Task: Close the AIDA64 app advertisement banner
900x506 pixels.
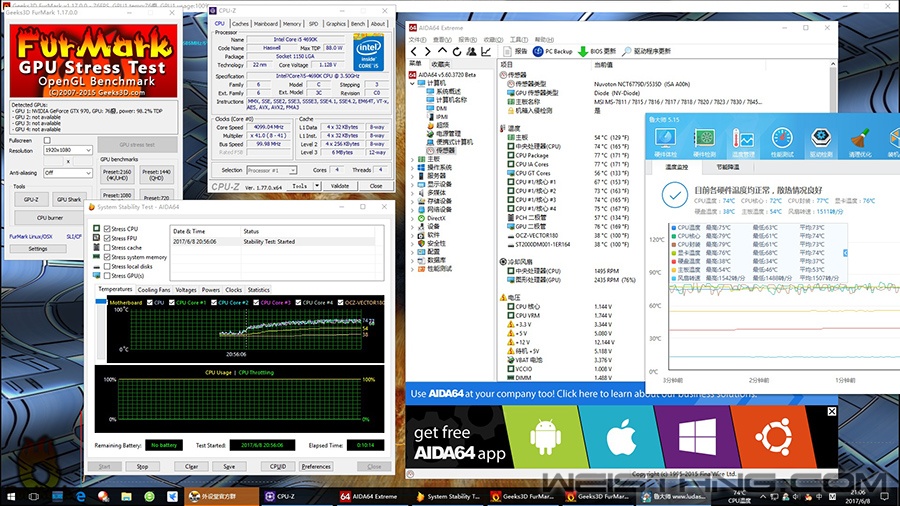Action: [x=832, y=411]
